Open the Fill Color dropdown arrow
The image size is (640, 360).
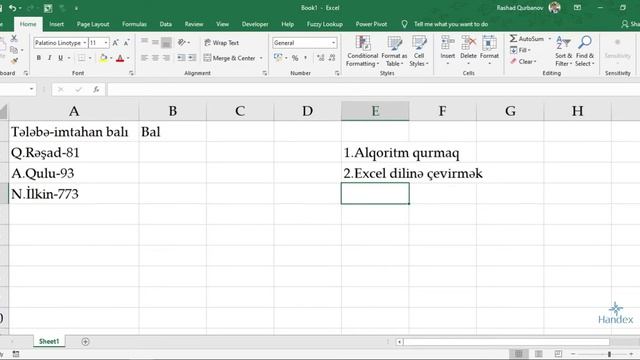(x=111, y=58)
